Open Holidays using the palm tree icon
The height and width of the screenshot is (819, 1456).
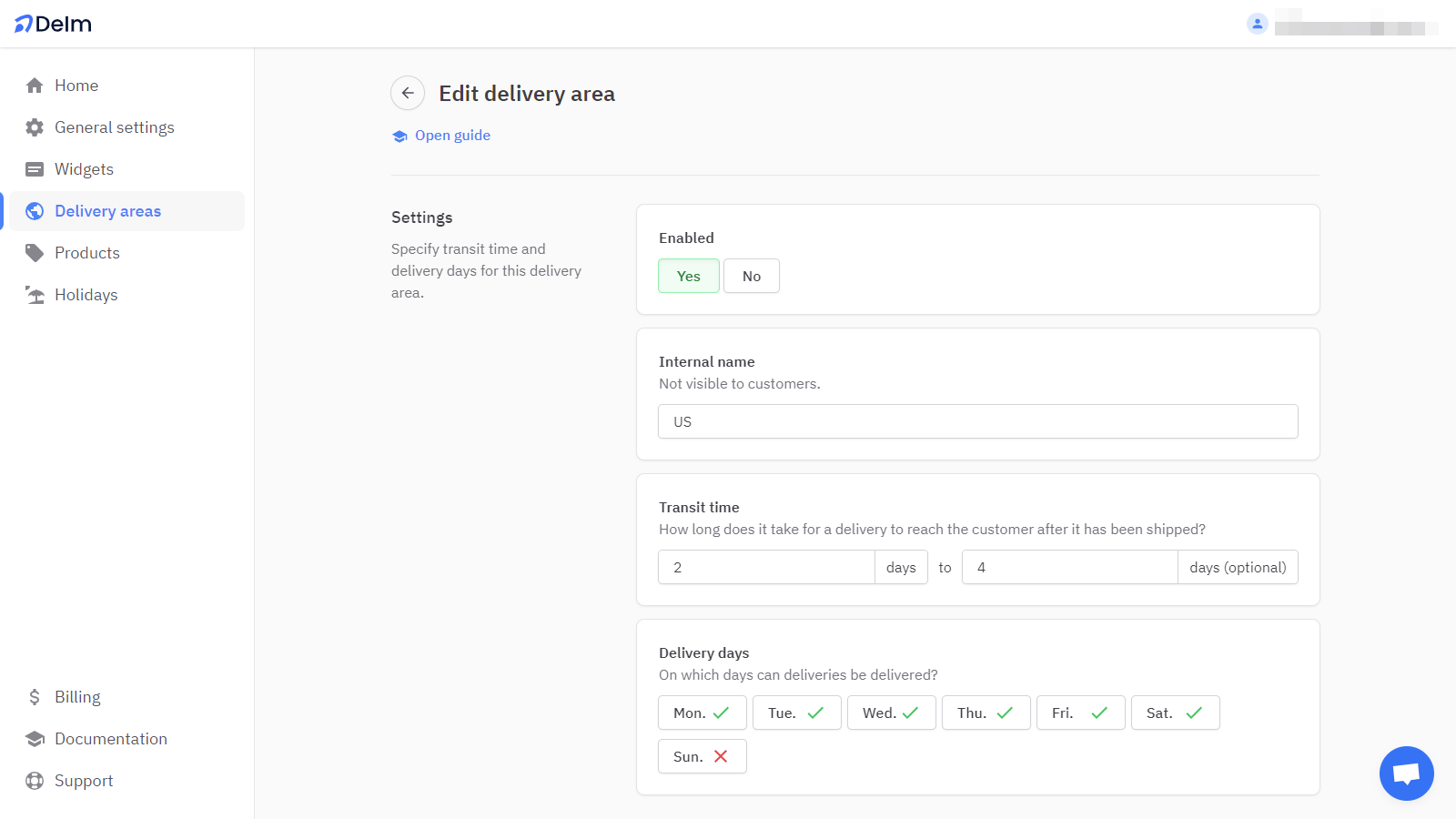(x=34, y=294)
